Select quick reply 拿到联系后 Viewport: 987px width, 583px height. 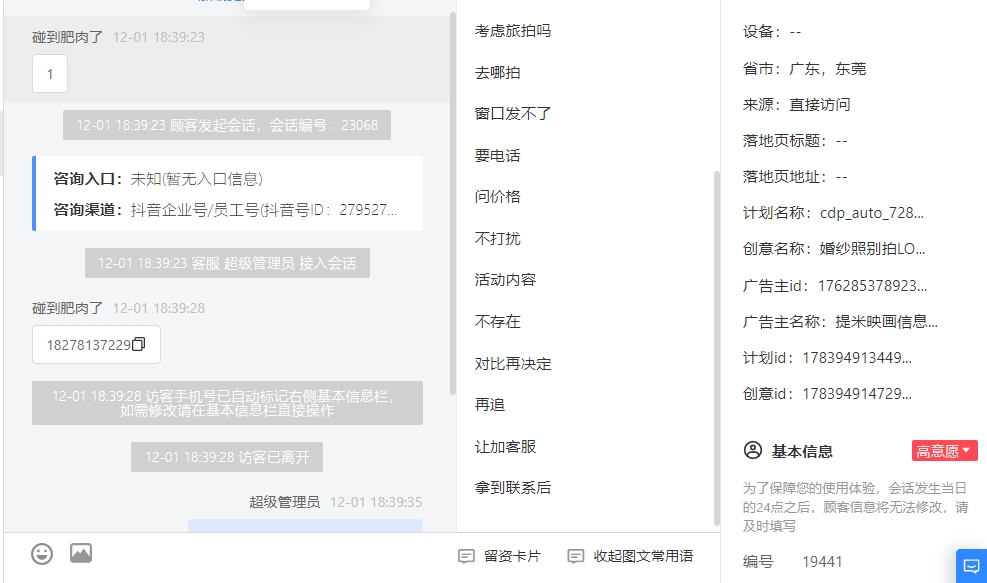pyautogui.click(x=513, y=488)
